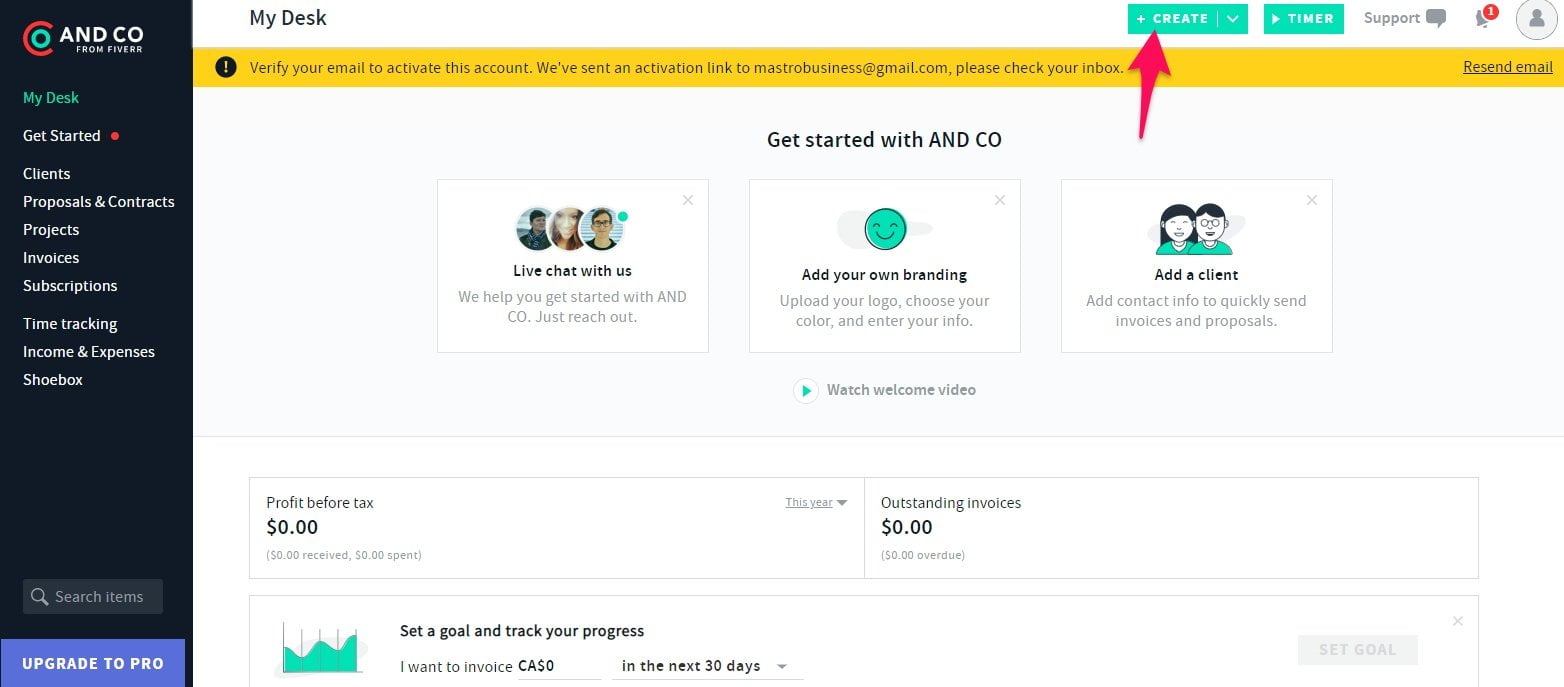Go to Proposals & Contracts

[99, 201]
